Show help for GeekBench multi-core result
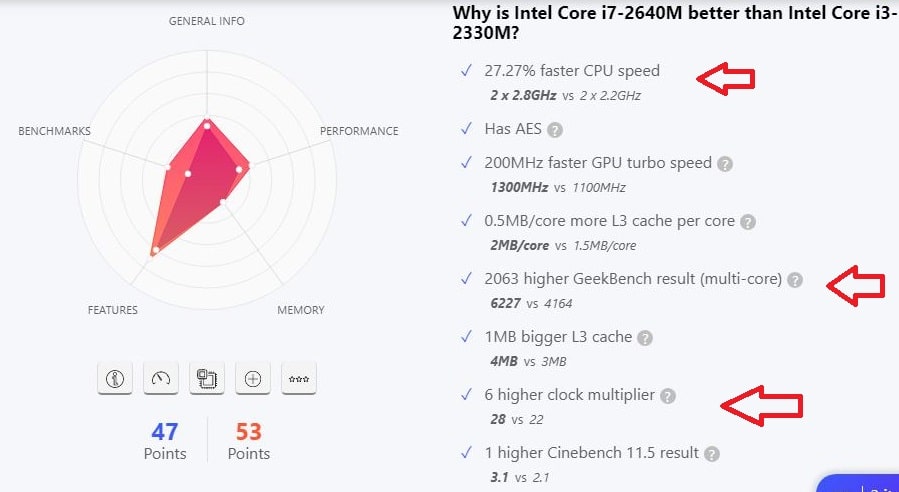The width and height of the screenshot is (899, 492). tap(795, 280)
